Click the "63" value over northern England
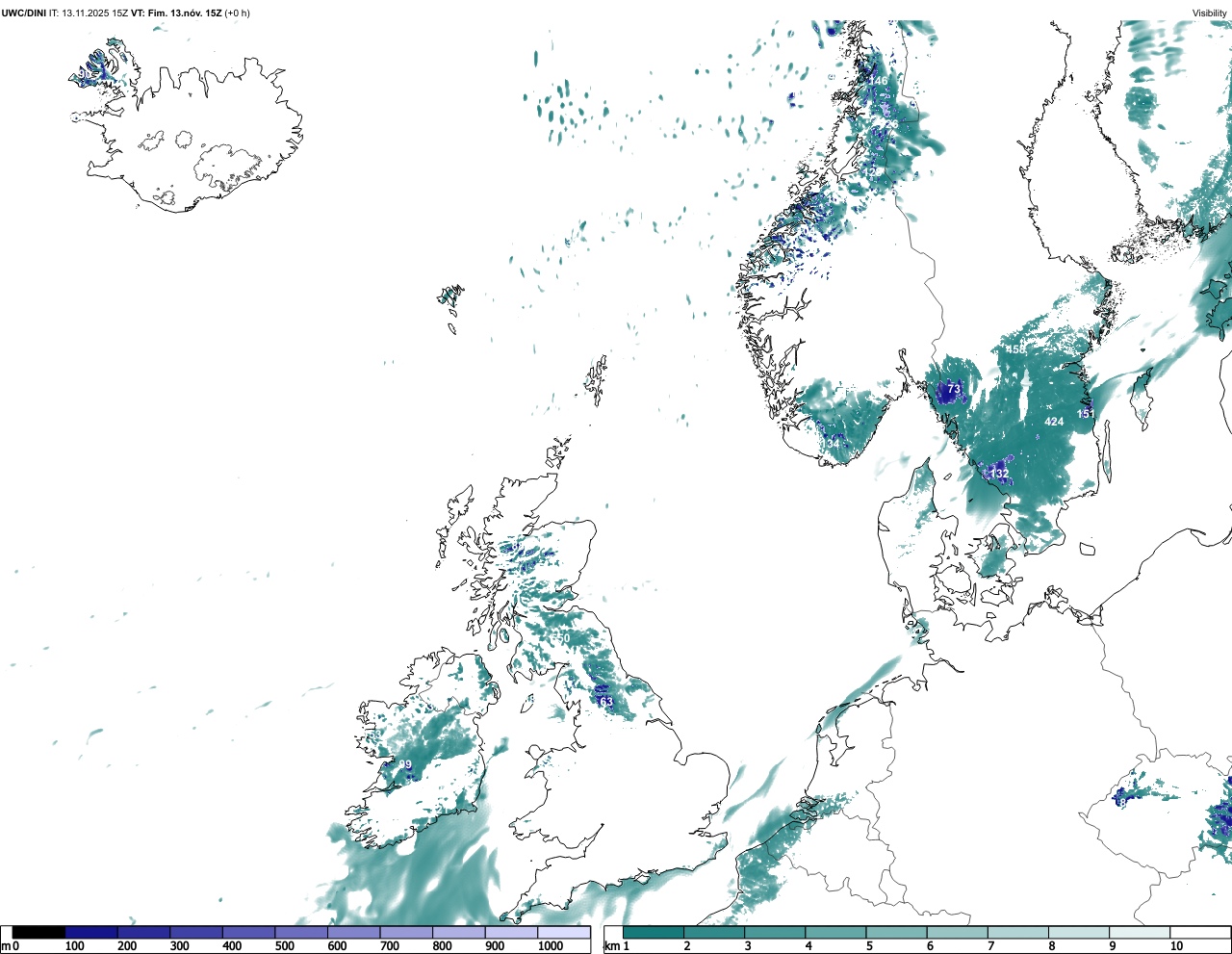 pyautogui.click(x=606, y=702)
